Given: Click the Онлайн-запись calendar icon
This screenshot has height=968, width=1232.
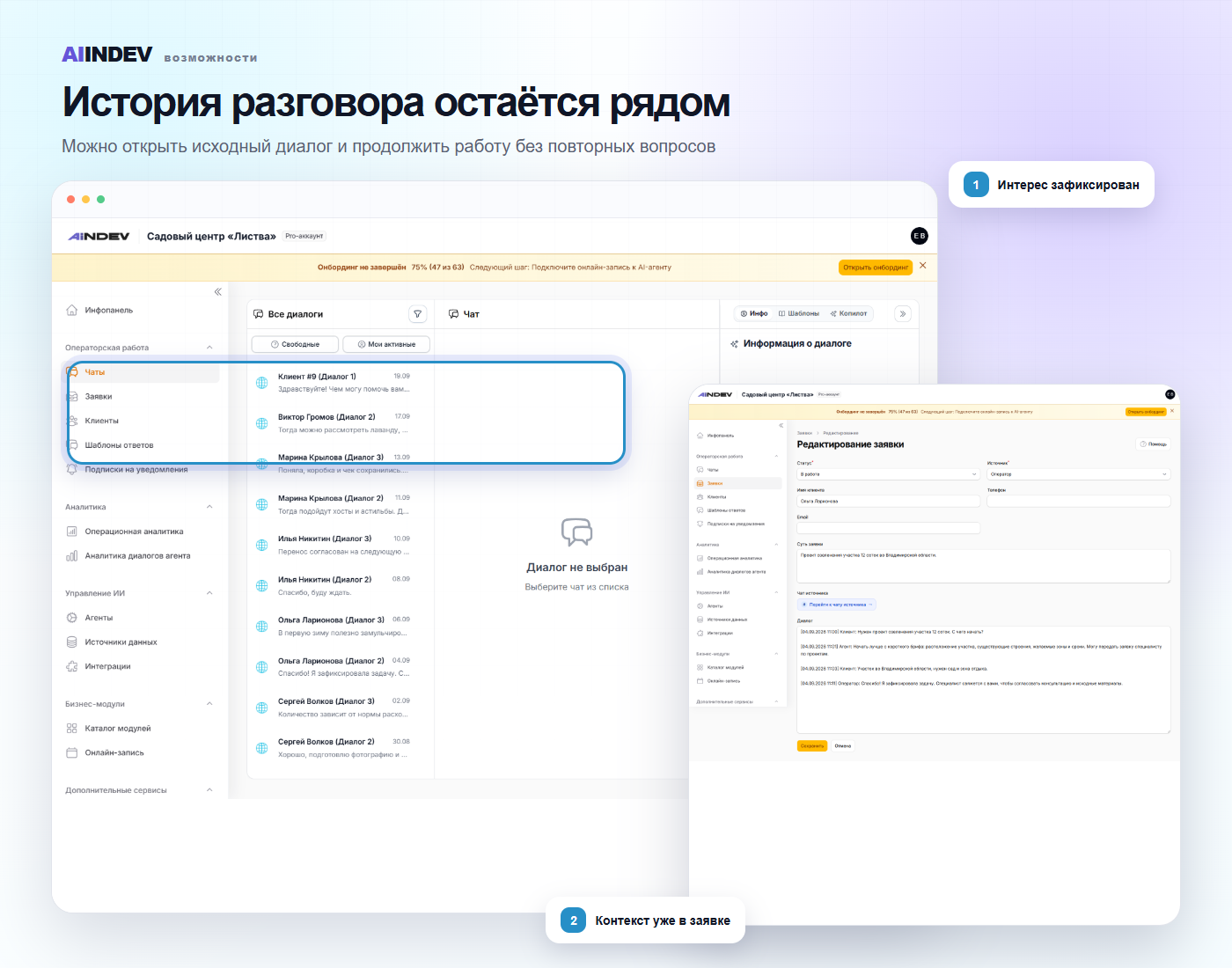Looking at the screenshot, I should click(x=72, y=752).
